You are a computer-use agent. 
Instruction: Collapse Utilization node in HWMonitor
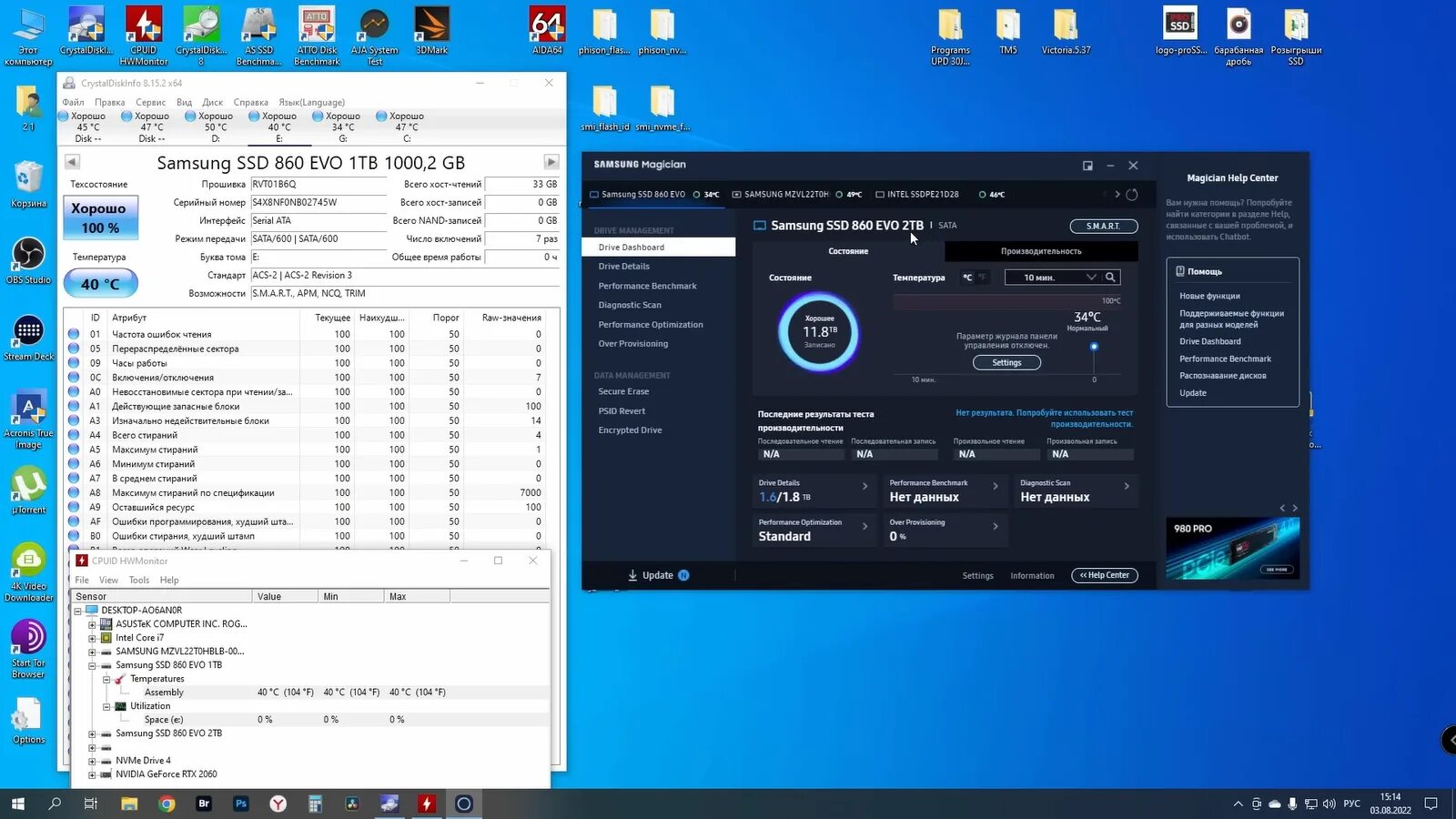pyautogui.click(x=106, y=706)
